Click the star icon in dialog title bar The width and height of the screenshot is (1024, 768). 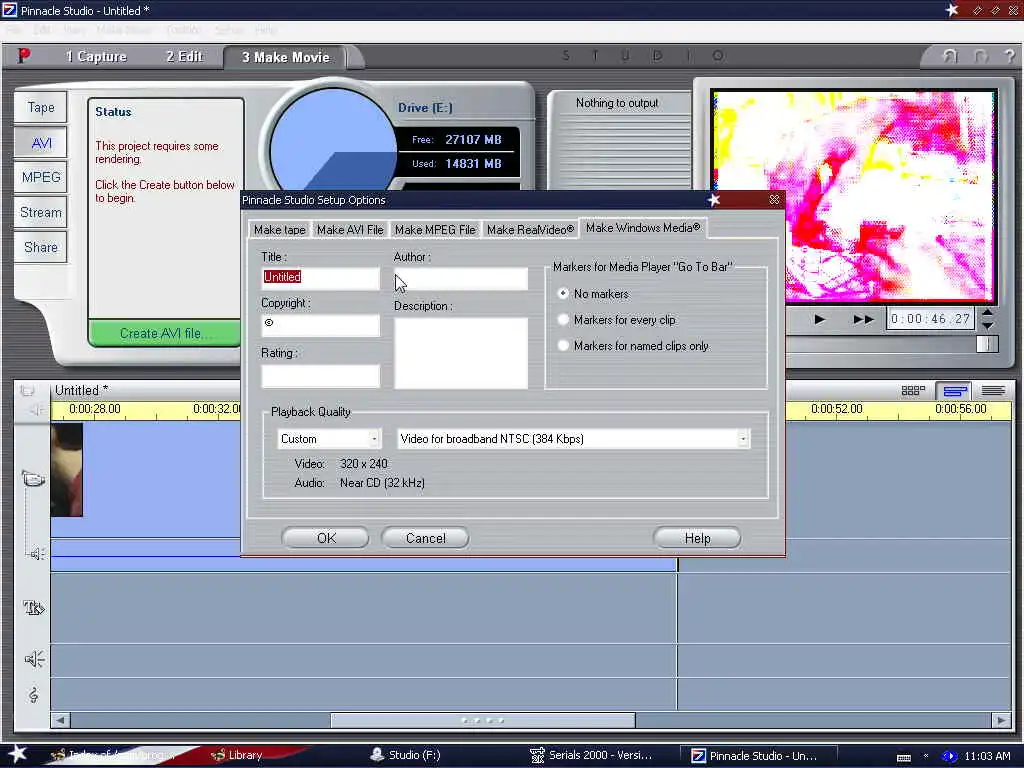pos(714,200)
